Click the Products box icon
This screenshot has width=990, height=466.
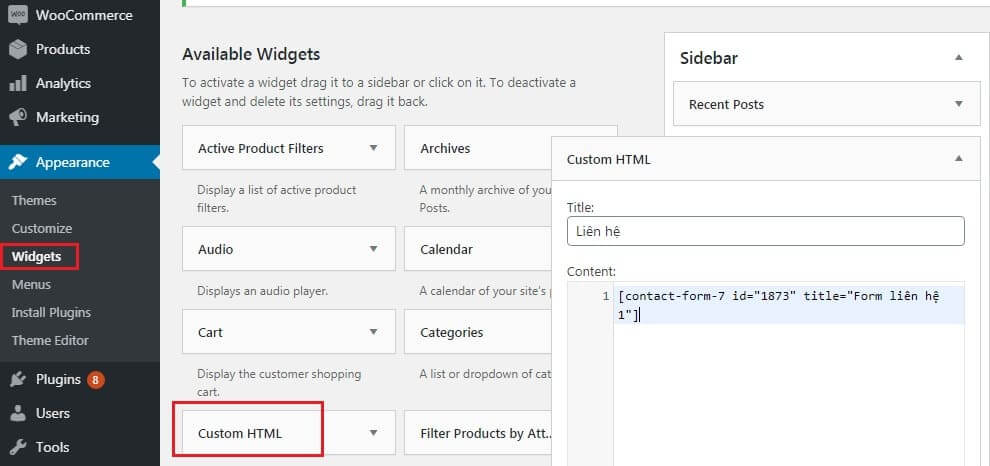point(17,49)
